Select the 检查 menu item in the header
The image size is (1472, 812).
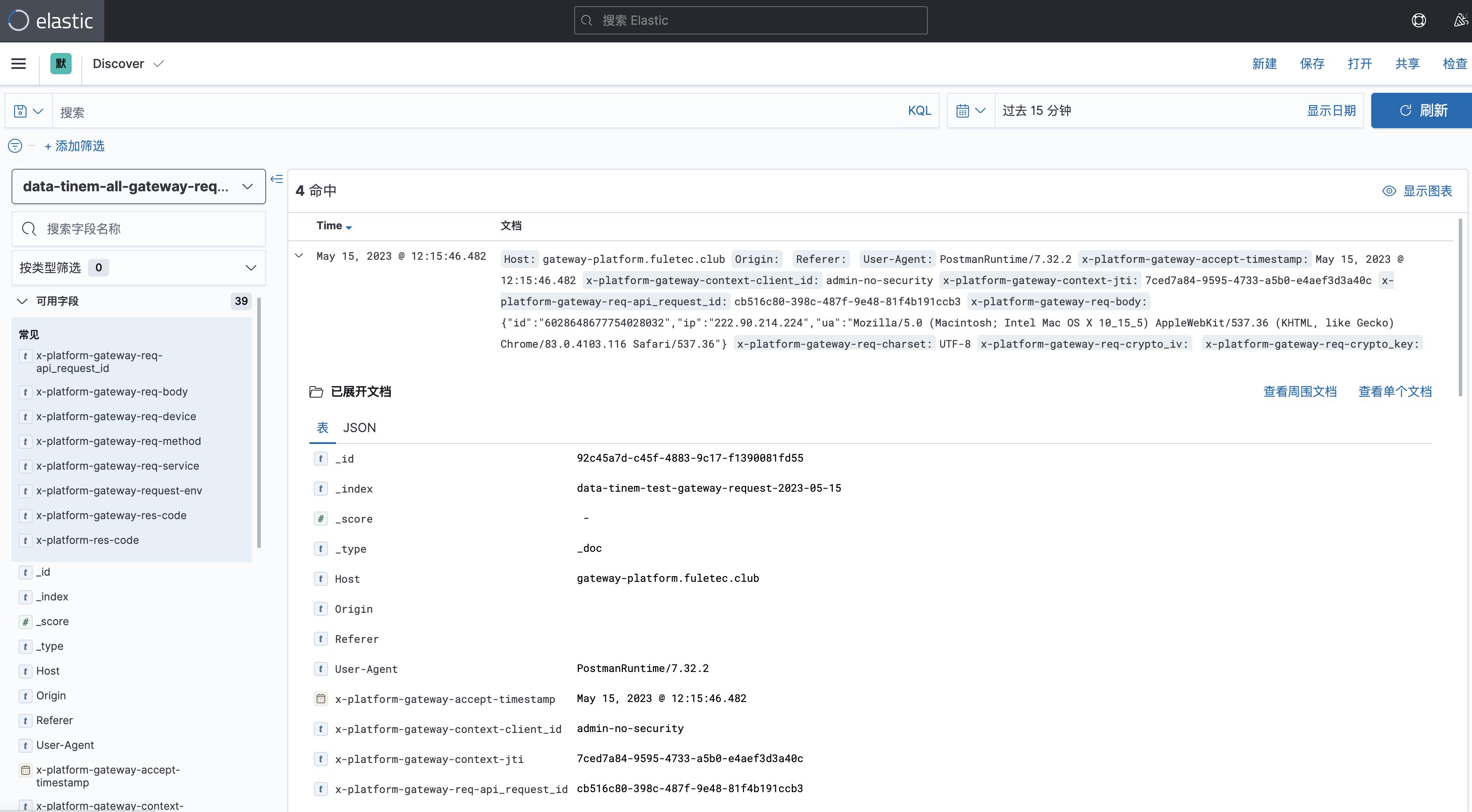pyautogui.click(x=1455, y=63)
